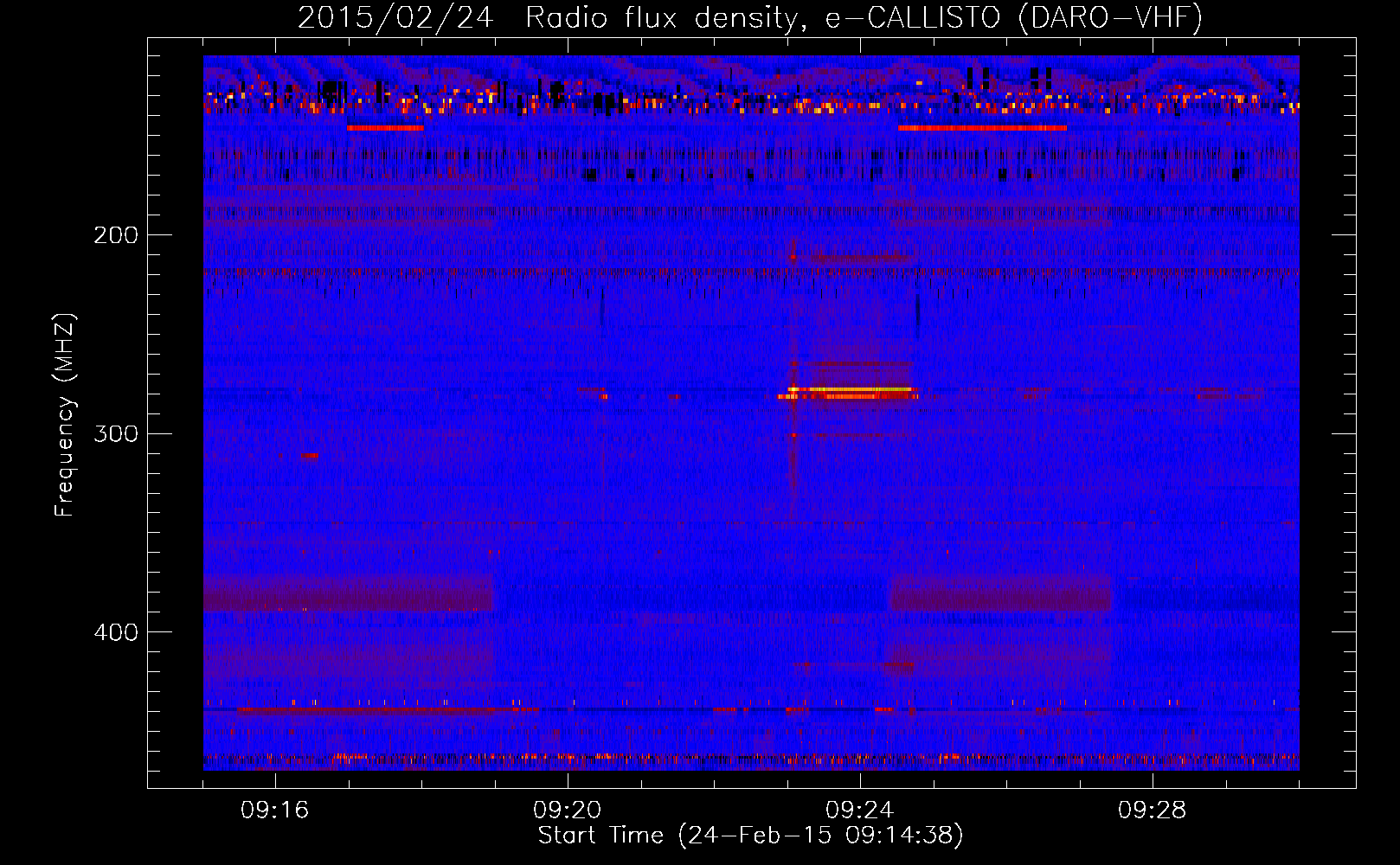Image resolution: width=1400 pixels, height=865 pixels.
Task: Click the plot title mentioning e-CALLISTO (DARO-VHF)
Action: [x=749, y=17]
